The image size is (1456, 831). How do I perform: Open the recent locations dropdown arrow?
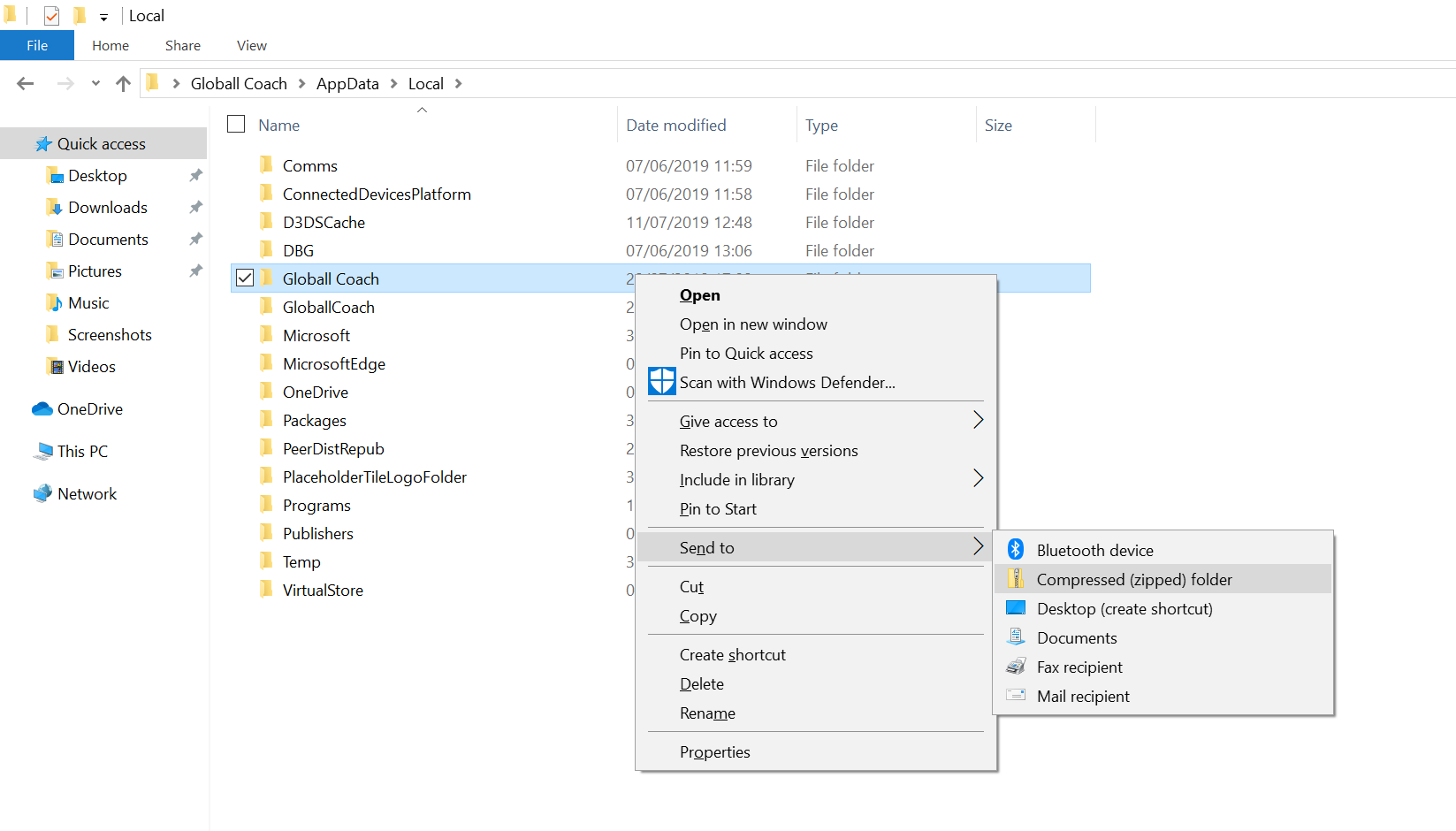(95, 84)
